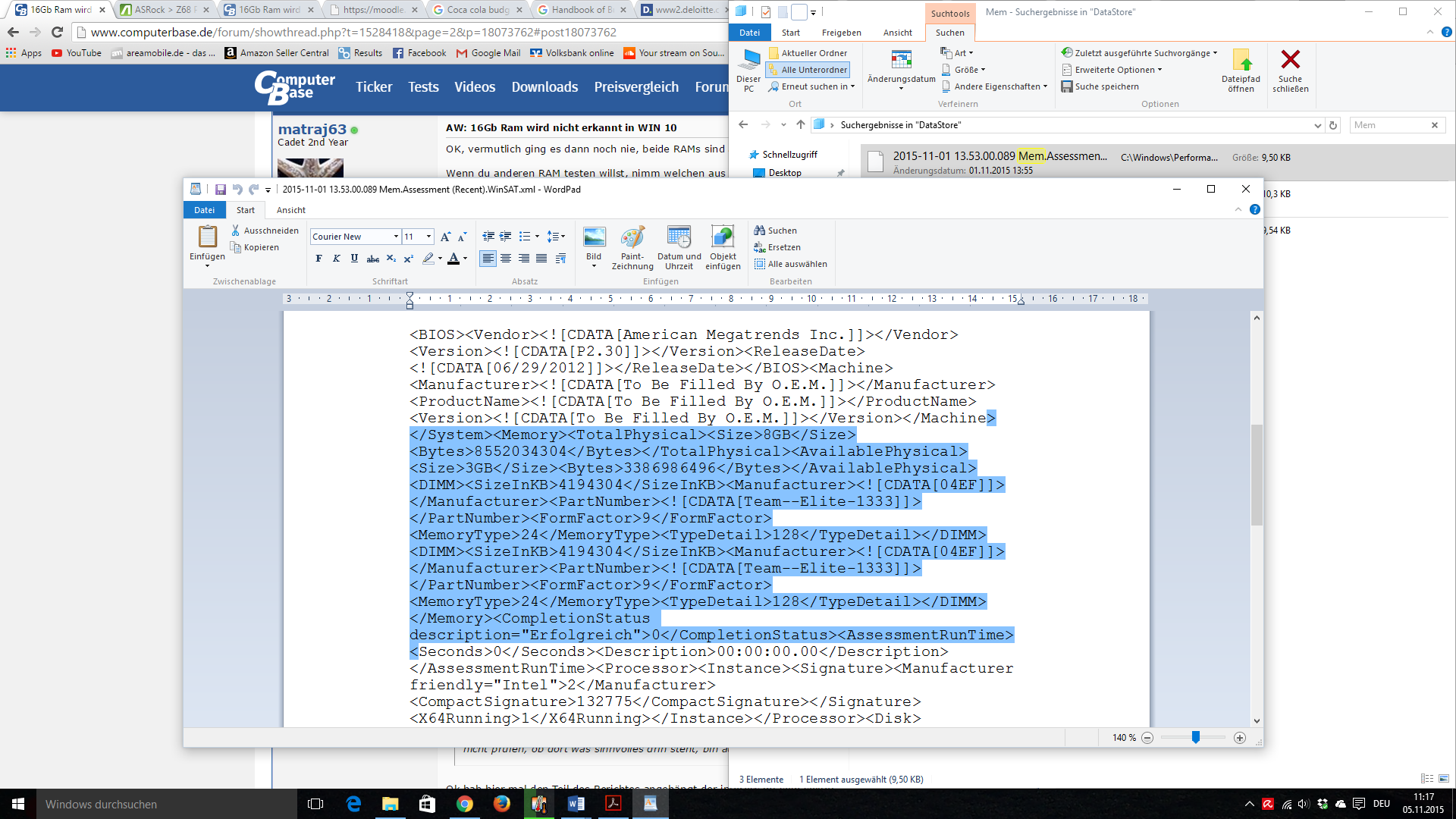This screenshot has height=819, width=1456.
Task: Open Firefox from the taskbar
Action: (502, 804)
